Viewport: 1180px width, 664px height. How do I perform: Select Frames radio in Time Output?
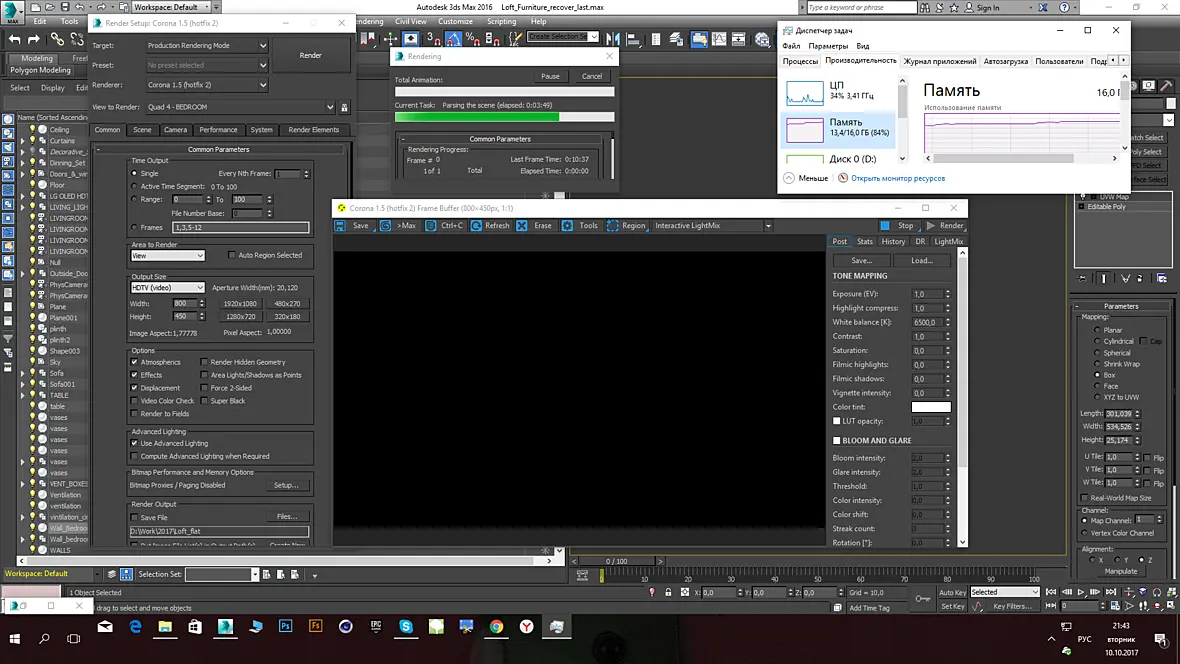pyautogui.click(x=135, y=227)
